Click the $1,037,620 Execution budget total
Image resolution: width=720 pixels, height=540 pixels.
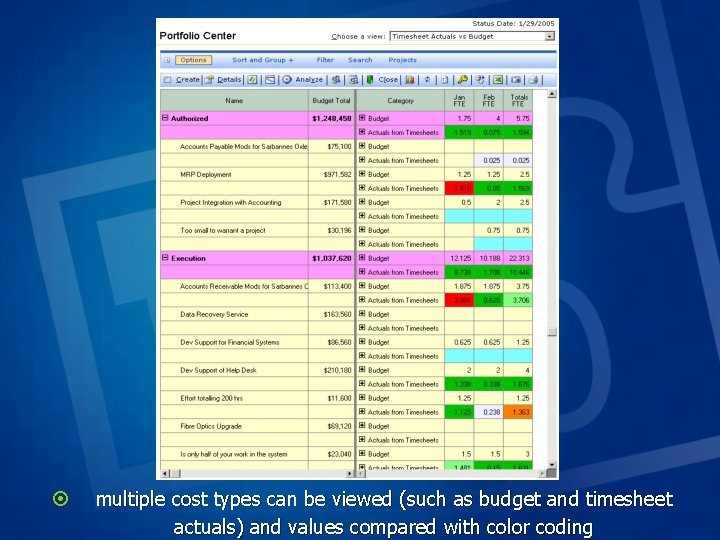coord(332,259)
